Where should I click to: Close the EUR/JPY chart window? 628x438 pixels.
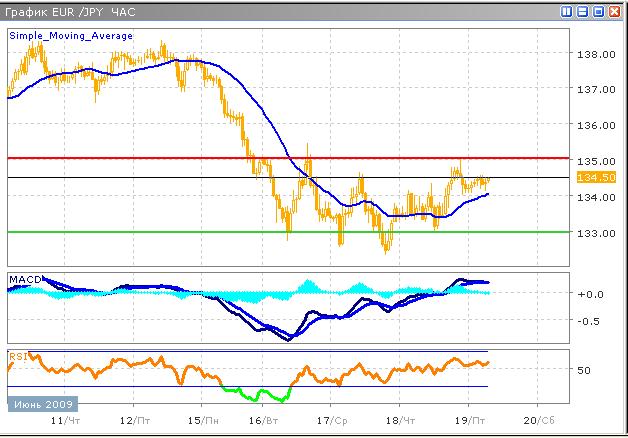pos(615,11)
